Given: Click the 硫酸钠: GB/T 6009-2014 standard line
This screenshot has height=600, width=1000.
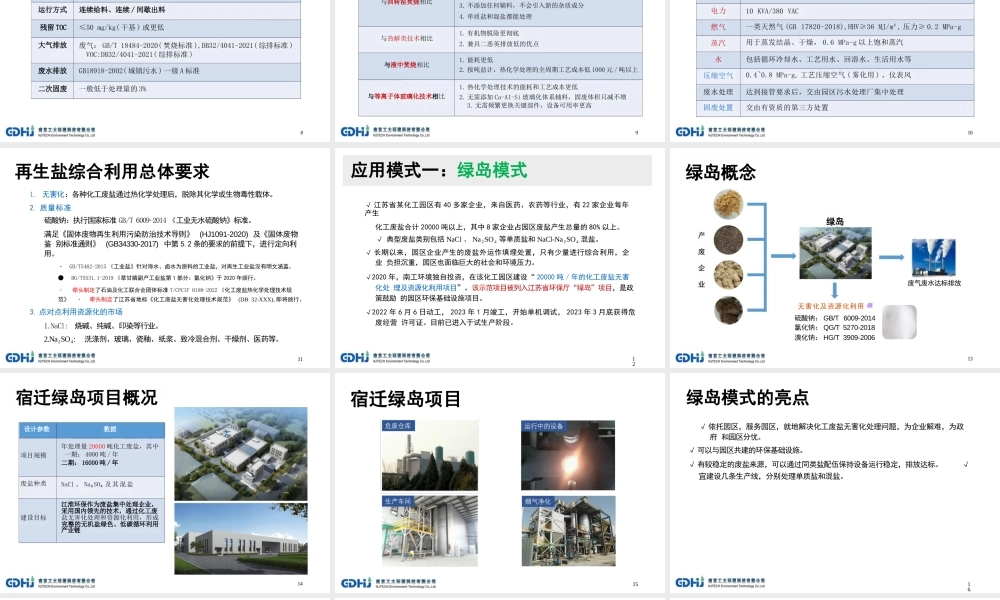Looking at the screenshot, I should point(835,318).
